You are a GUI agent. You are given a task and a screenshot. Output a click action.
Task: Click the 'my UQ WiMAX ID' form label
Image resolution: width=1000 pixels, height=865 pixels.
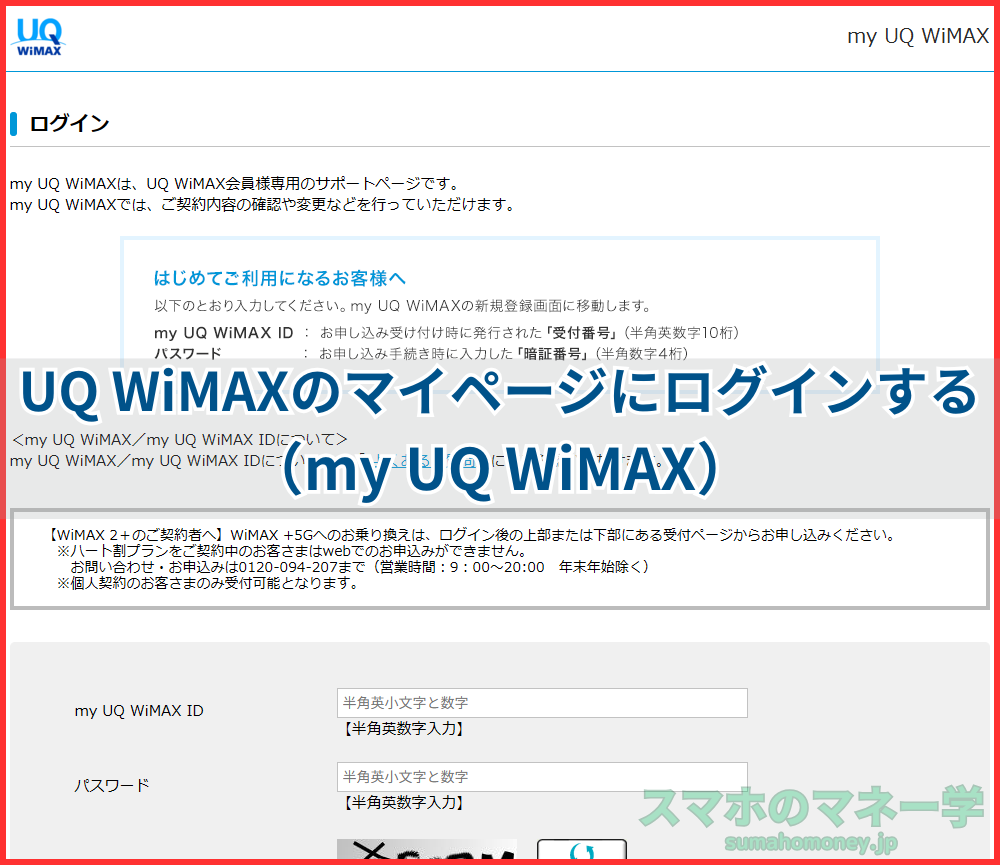pyautogui.click(x=139, y=711)
